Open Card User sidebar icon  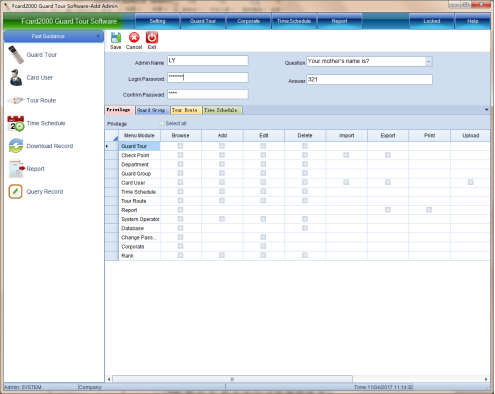(x=16, y=77)
